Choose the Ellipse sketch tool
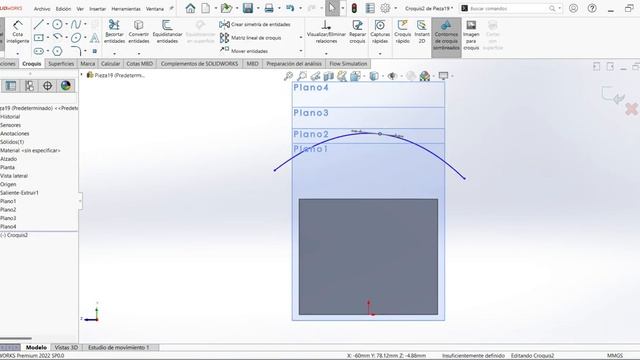This screenshot has height=360, width=640. point(76,38)
